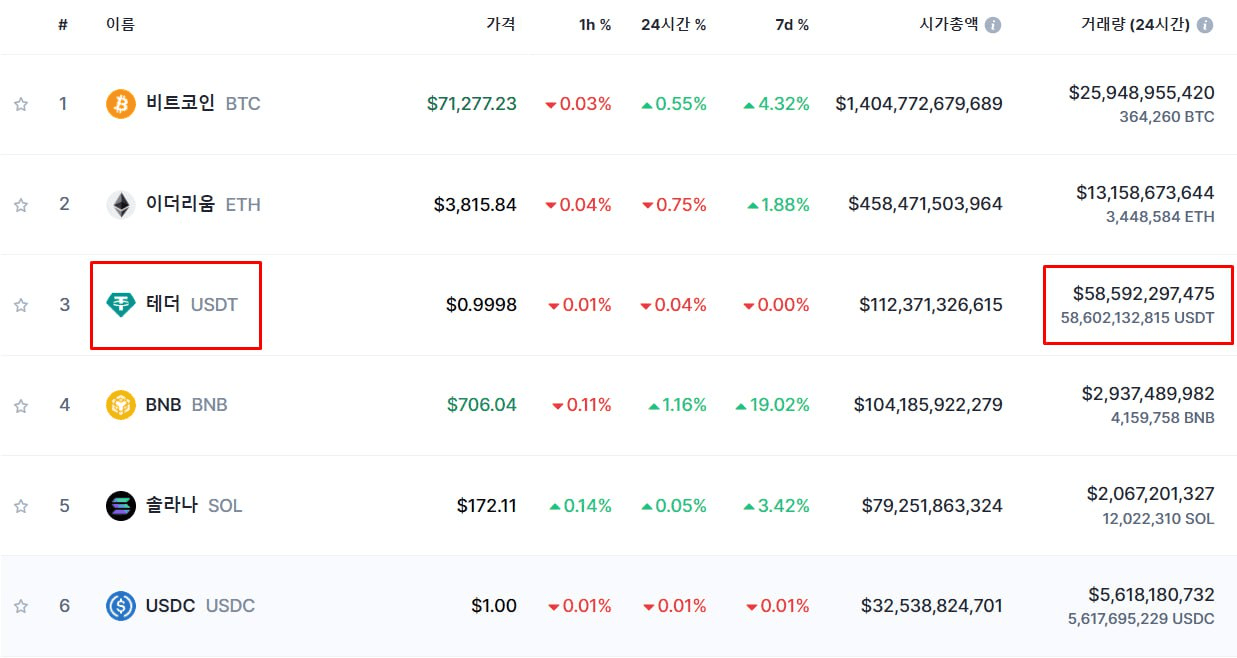
Task: Select the price $3,815.84
Action: pyautogui.click(x=475, y=205)
